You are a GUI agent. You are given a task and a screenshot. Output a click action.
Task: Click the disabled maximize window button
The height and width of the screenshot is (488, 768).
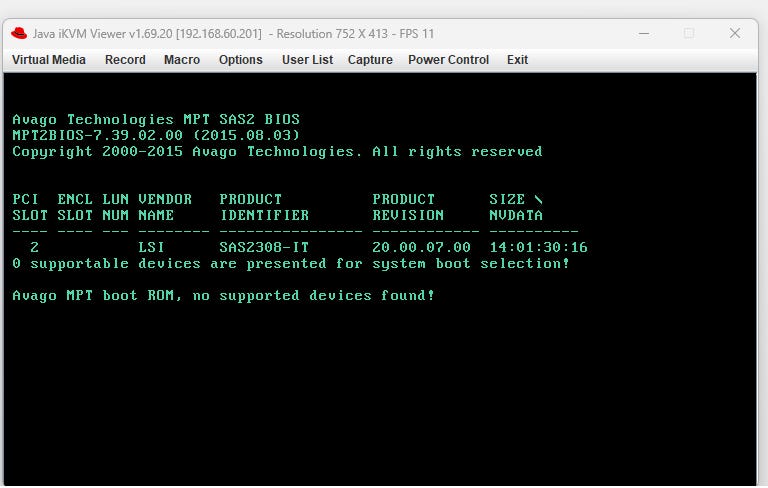pyautogui.click(x=689, y=33)
